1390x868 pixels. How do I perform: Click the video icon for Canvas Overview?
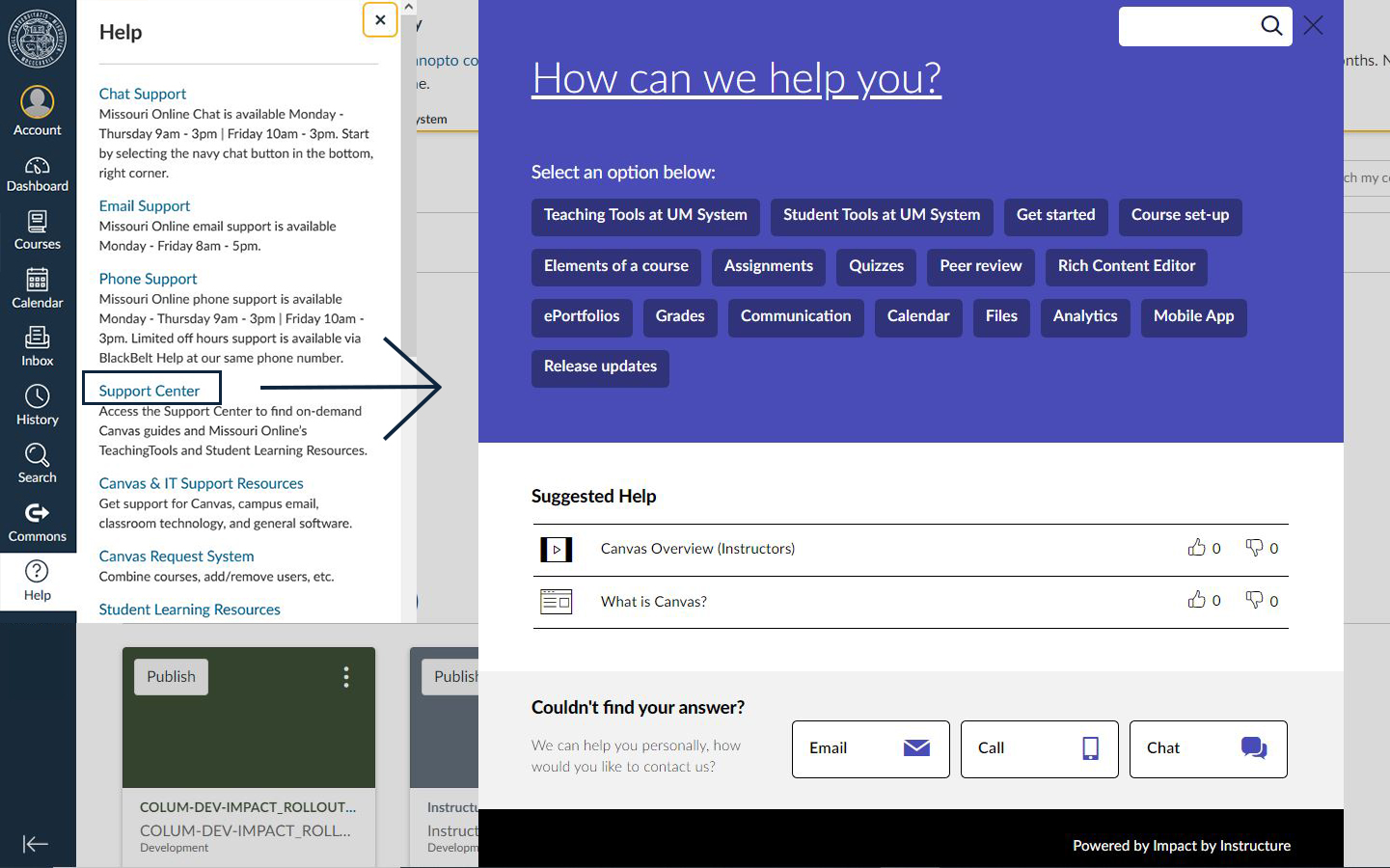coord(557,550)
